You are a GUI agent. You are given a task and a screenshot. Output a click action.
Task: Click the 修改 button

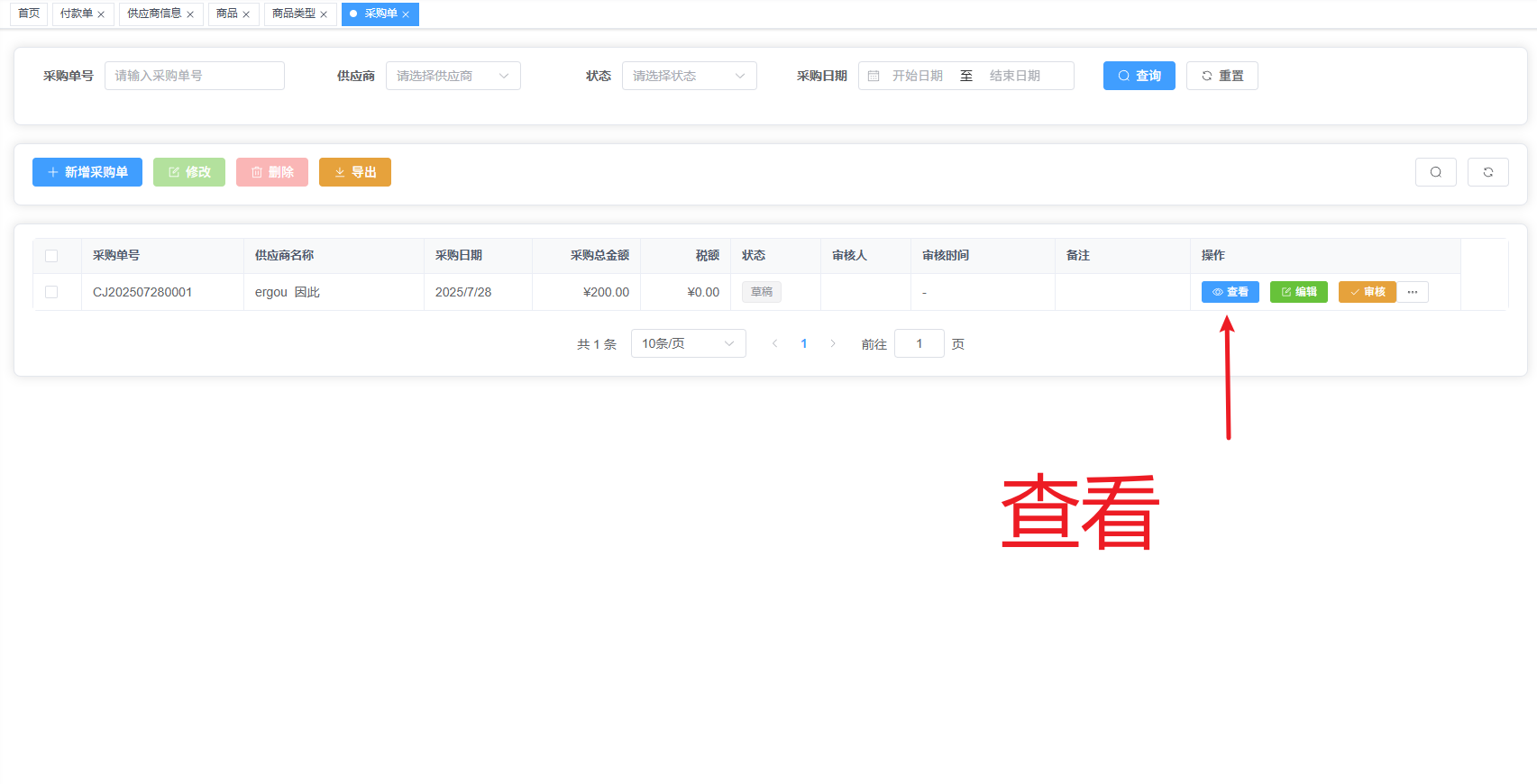click(189, 172)
